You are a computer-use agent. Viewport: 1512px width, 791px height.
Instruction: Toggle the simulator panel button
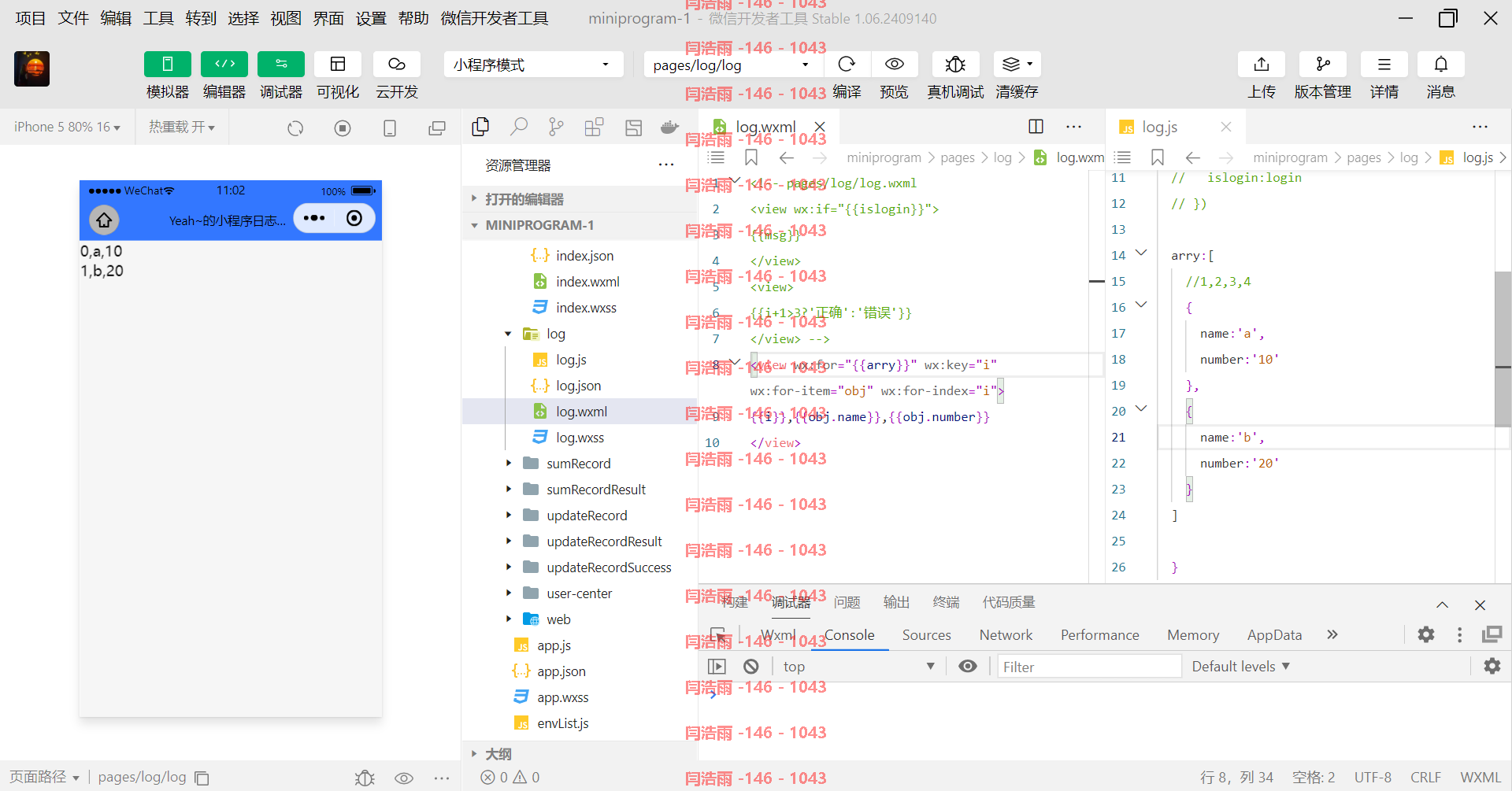point(167,64)
